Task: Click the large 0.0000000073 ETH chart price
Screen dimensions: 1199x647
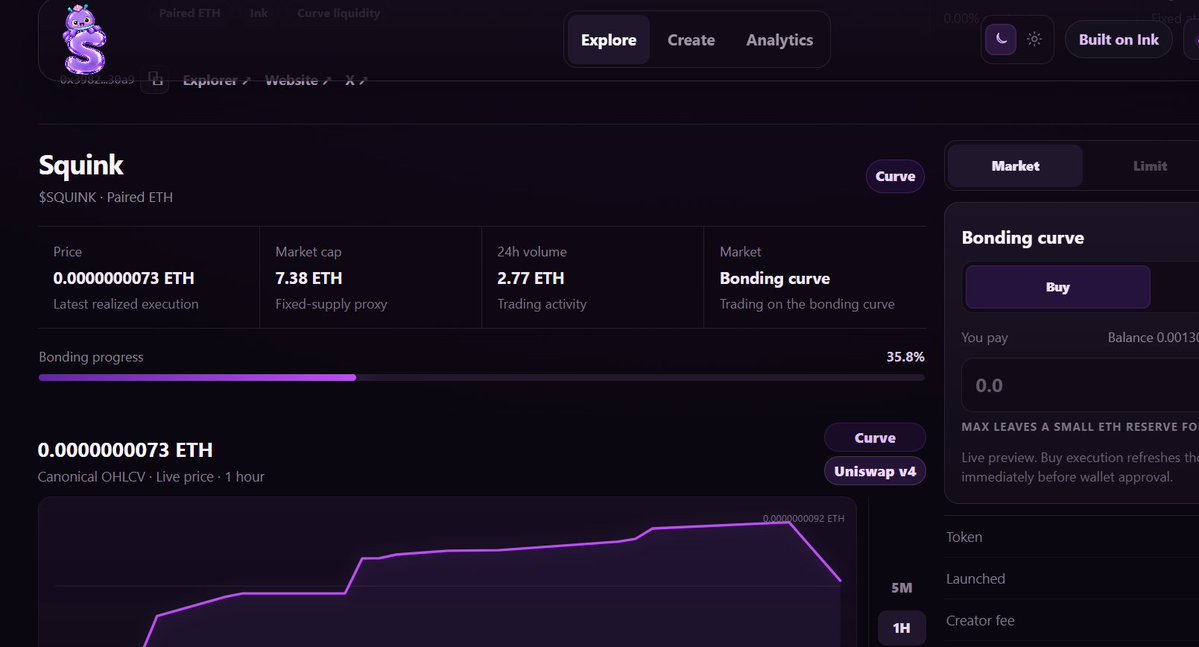Action: (125, 450)
